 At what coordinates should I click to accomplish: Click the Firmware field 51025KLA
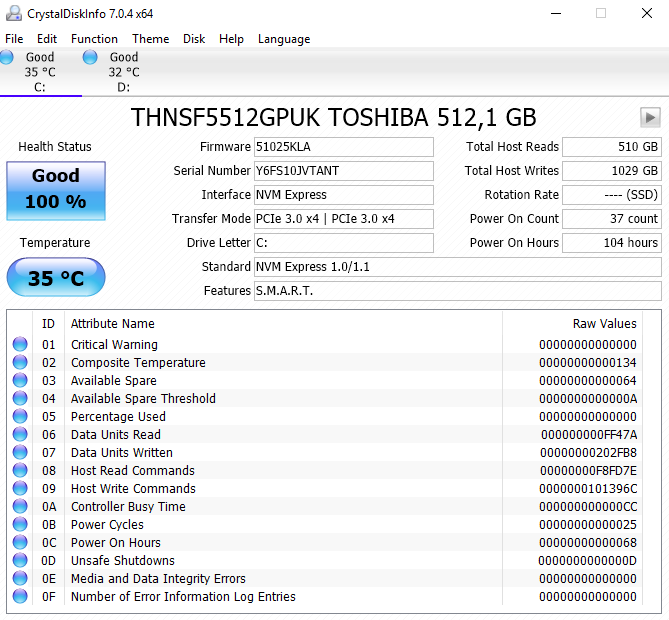(x=344, y=147)
